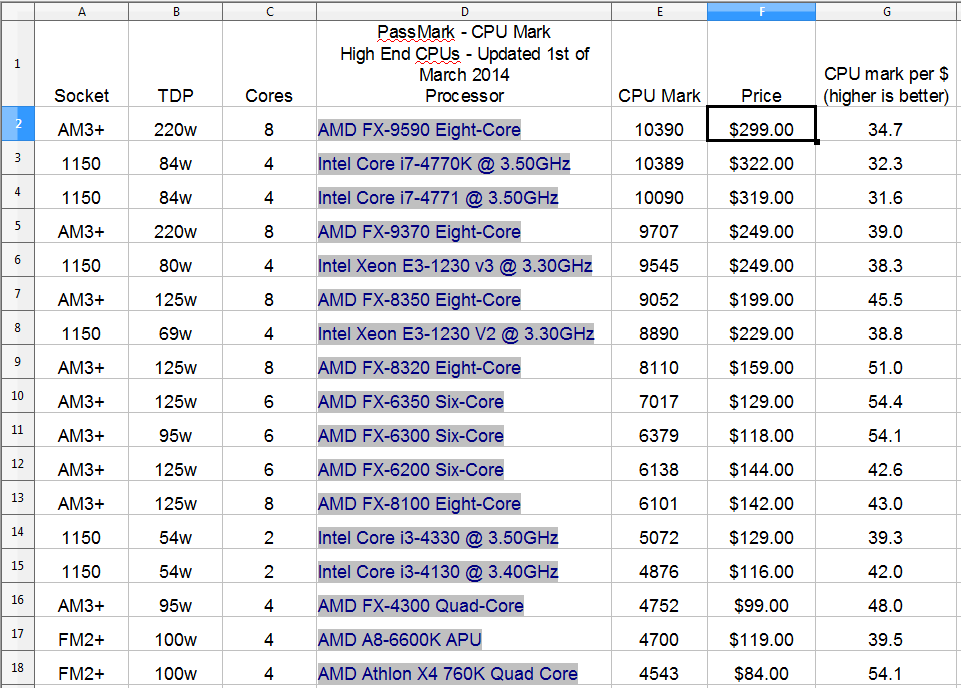This screenshot has width=961, height=688.
Task: Select row 10 header
Action: click(17, 396)
